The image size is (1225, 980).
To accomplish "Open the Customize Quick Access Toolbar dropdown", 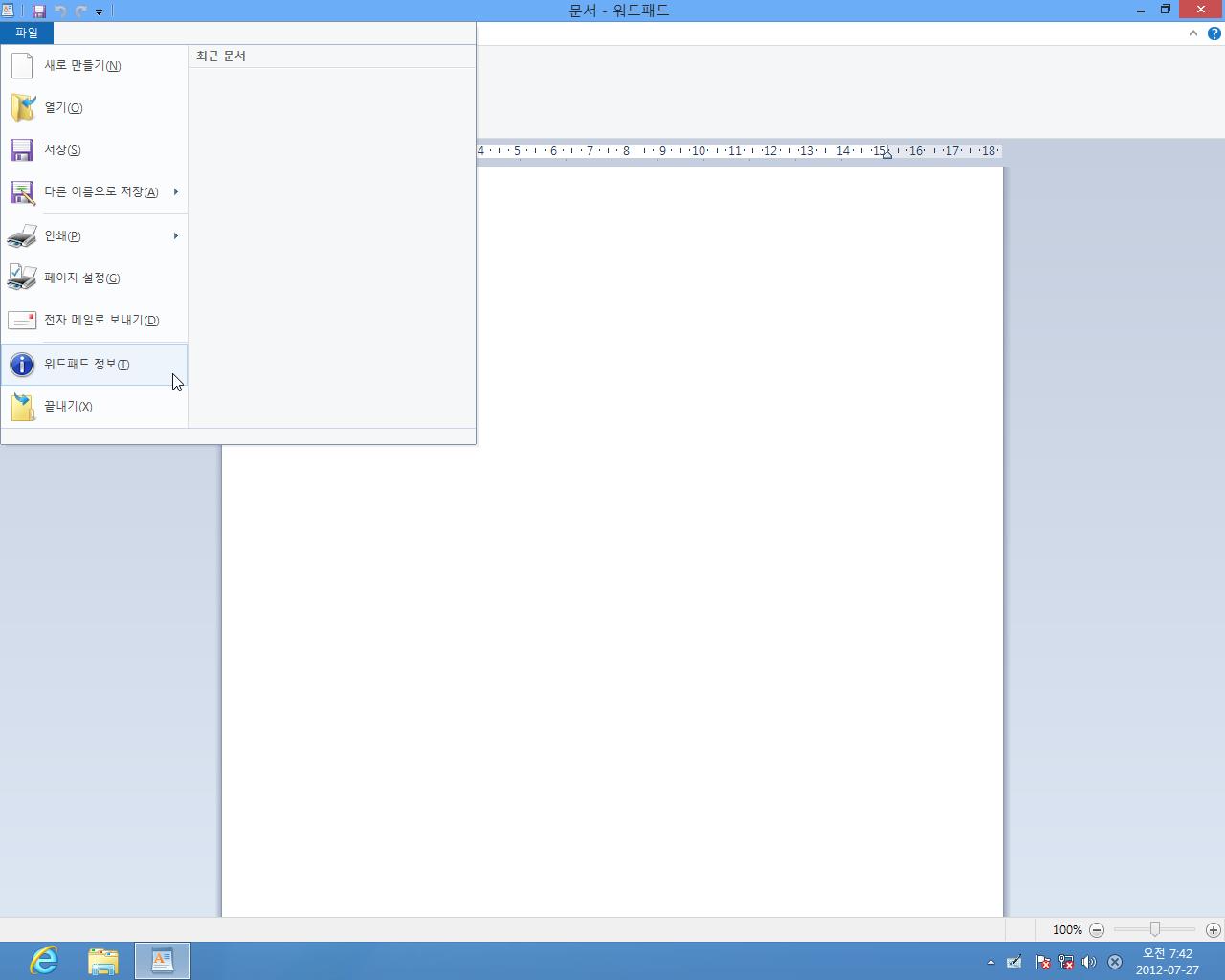I will pyautogui.click(x=99, y=11).
